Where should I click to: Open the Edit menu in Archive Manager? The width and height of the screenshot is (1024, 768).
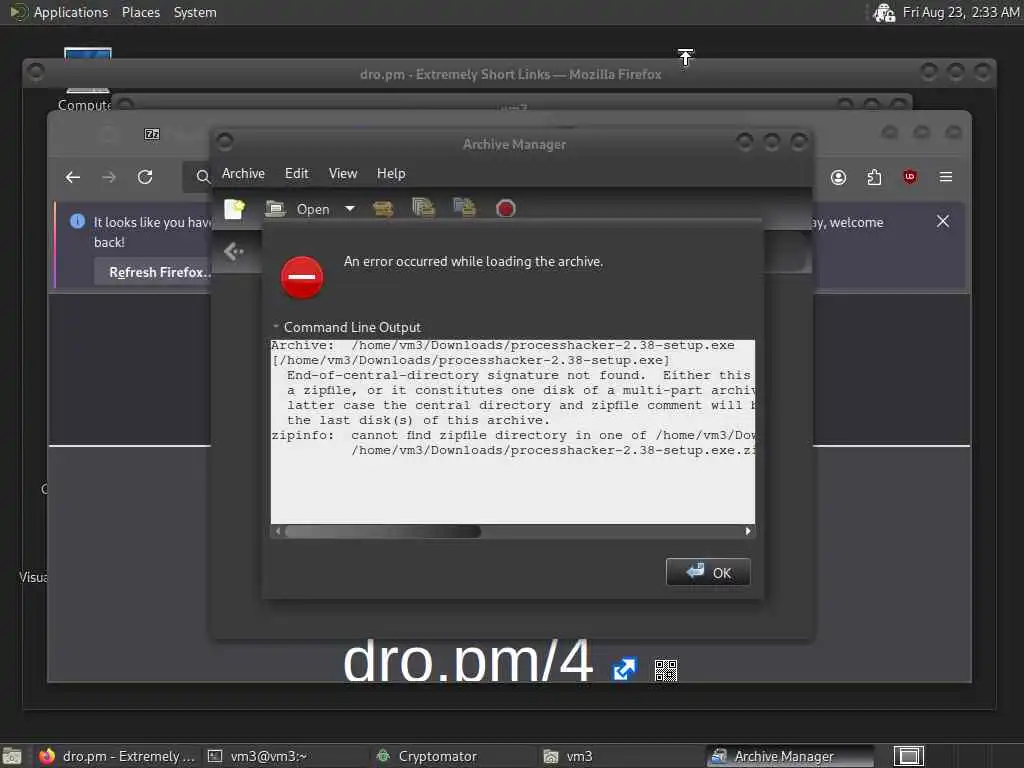click(296, 173)
